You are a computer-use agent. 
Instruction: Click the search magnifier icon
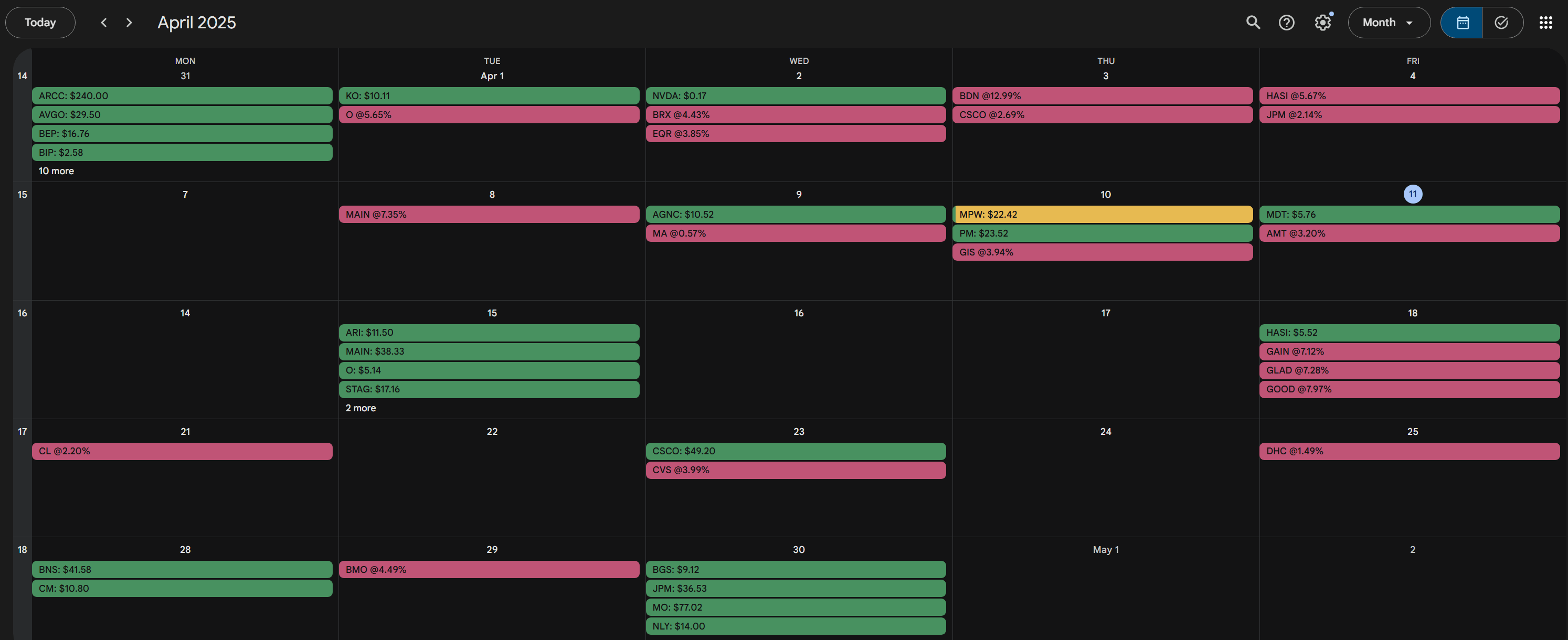click(1253, 23)
